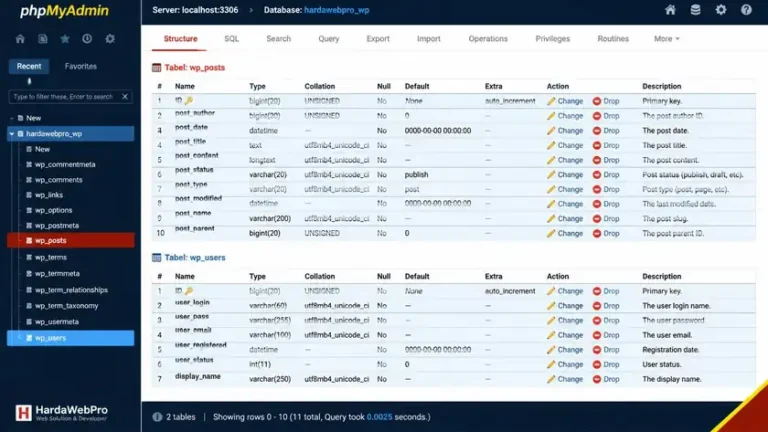The image size is (768, 432).
Task: Click Drop link for user_pass
Action: (611, 320)
